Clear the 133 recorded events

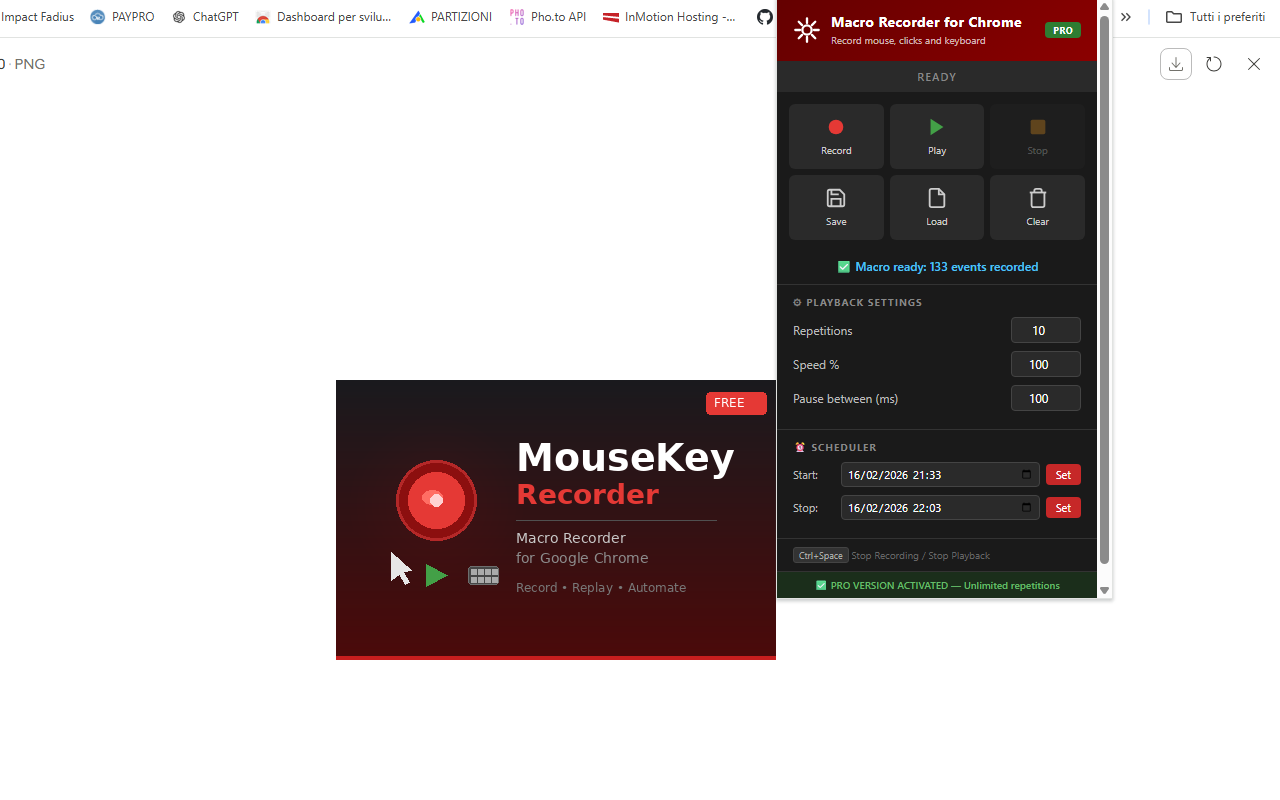1037,199
